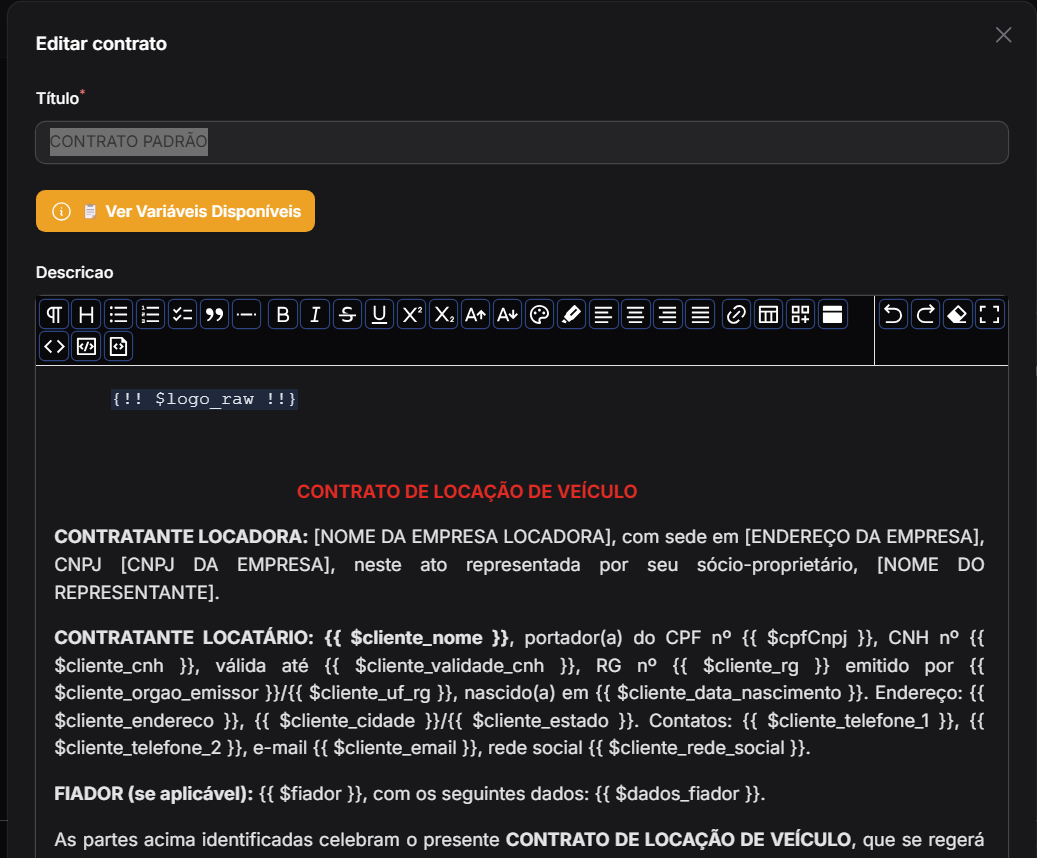Click the {!! $logo_raw !!} code snippet
The image size is (1037, 858).
204,399
